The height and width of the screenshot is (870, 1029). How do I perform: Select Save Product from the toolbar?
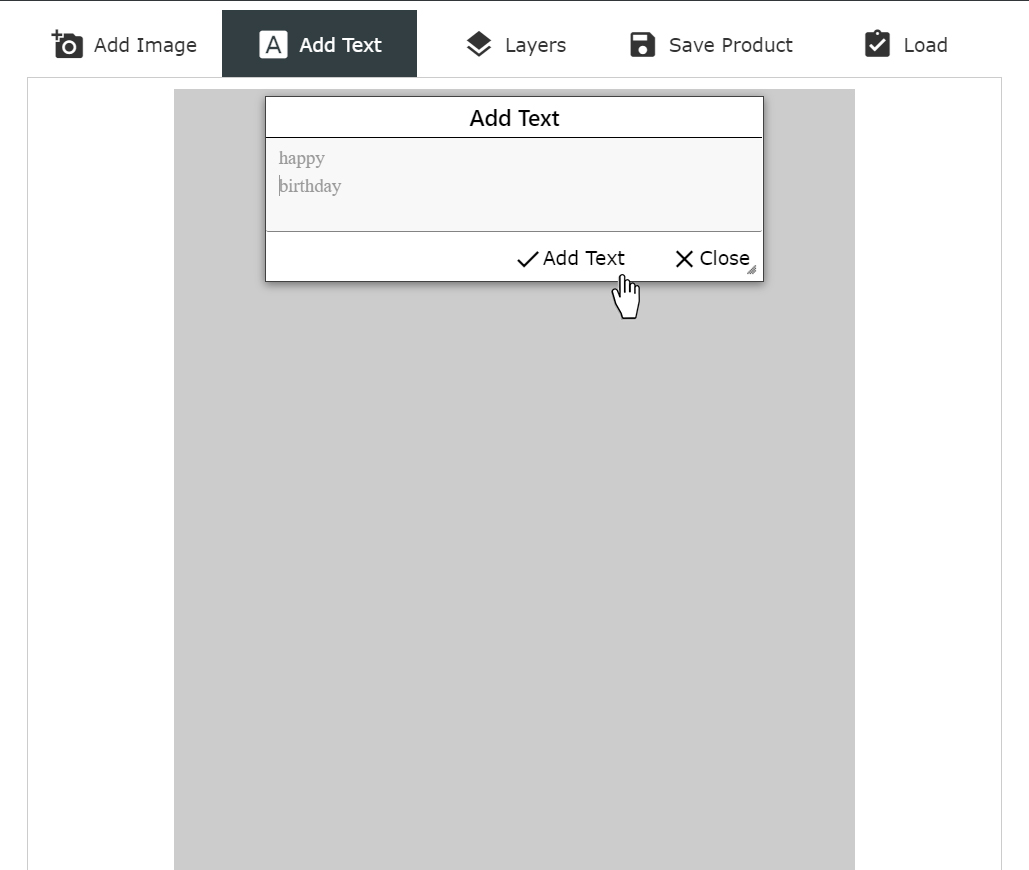pyautogui.click(x=710, y=44)
